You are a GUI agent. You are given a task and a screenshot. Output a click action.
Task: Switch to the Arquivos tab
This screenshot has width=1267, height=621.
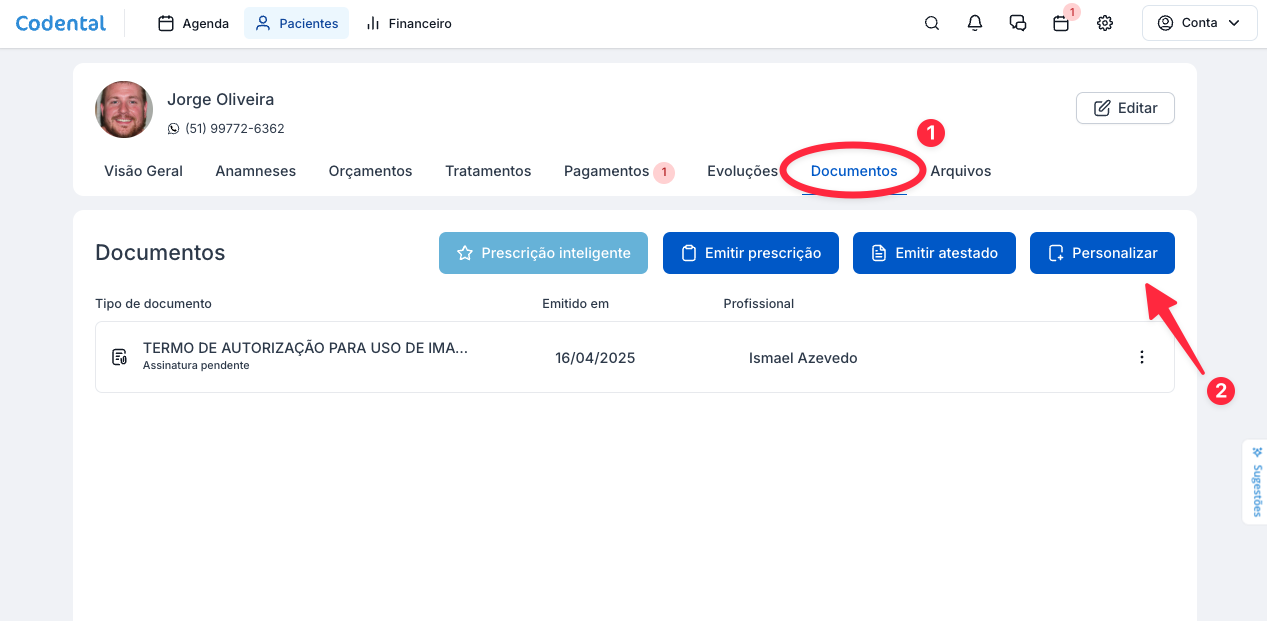(x=960, y=171)
